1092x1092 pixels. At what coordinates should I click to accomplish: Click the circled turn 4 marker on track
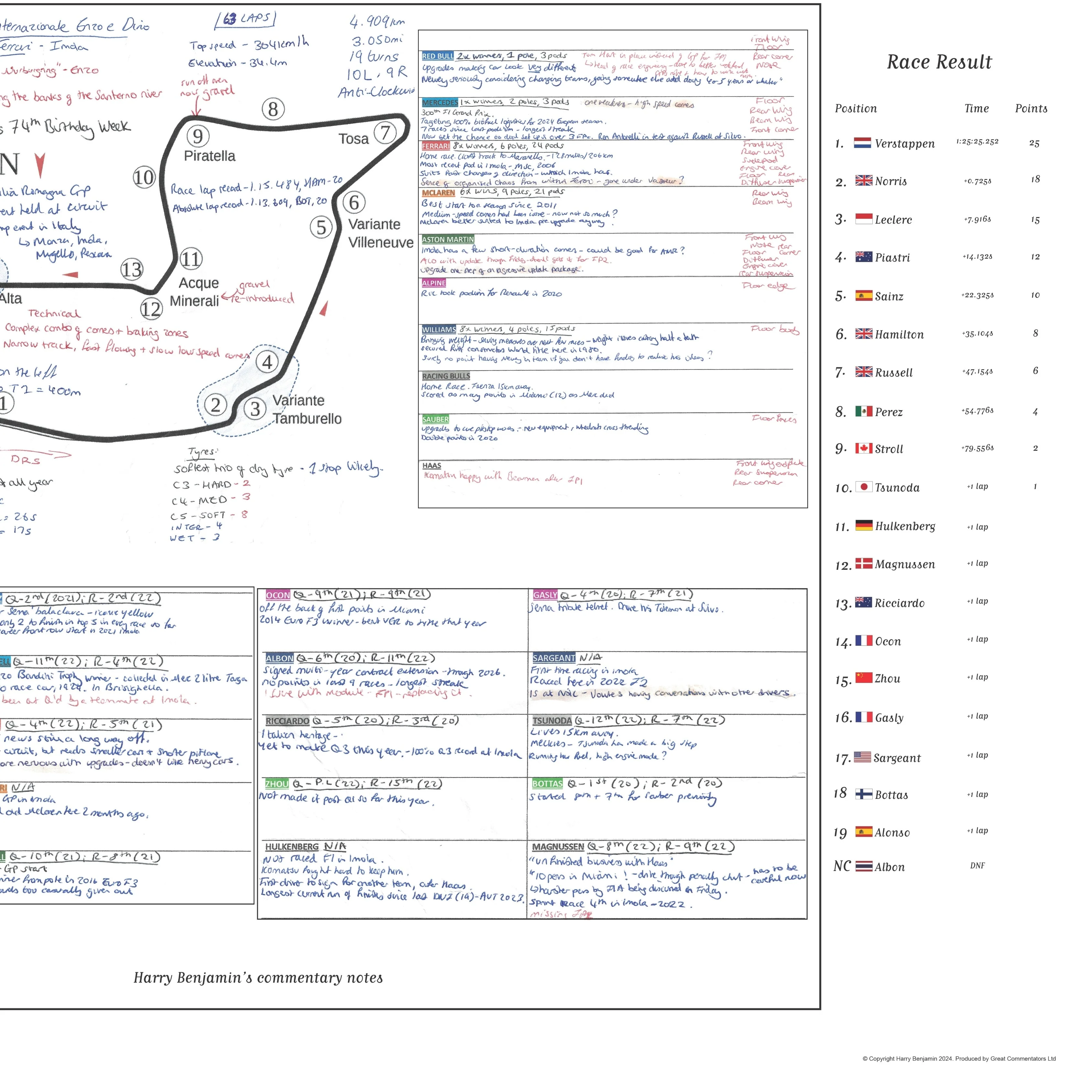click(267, 362)
